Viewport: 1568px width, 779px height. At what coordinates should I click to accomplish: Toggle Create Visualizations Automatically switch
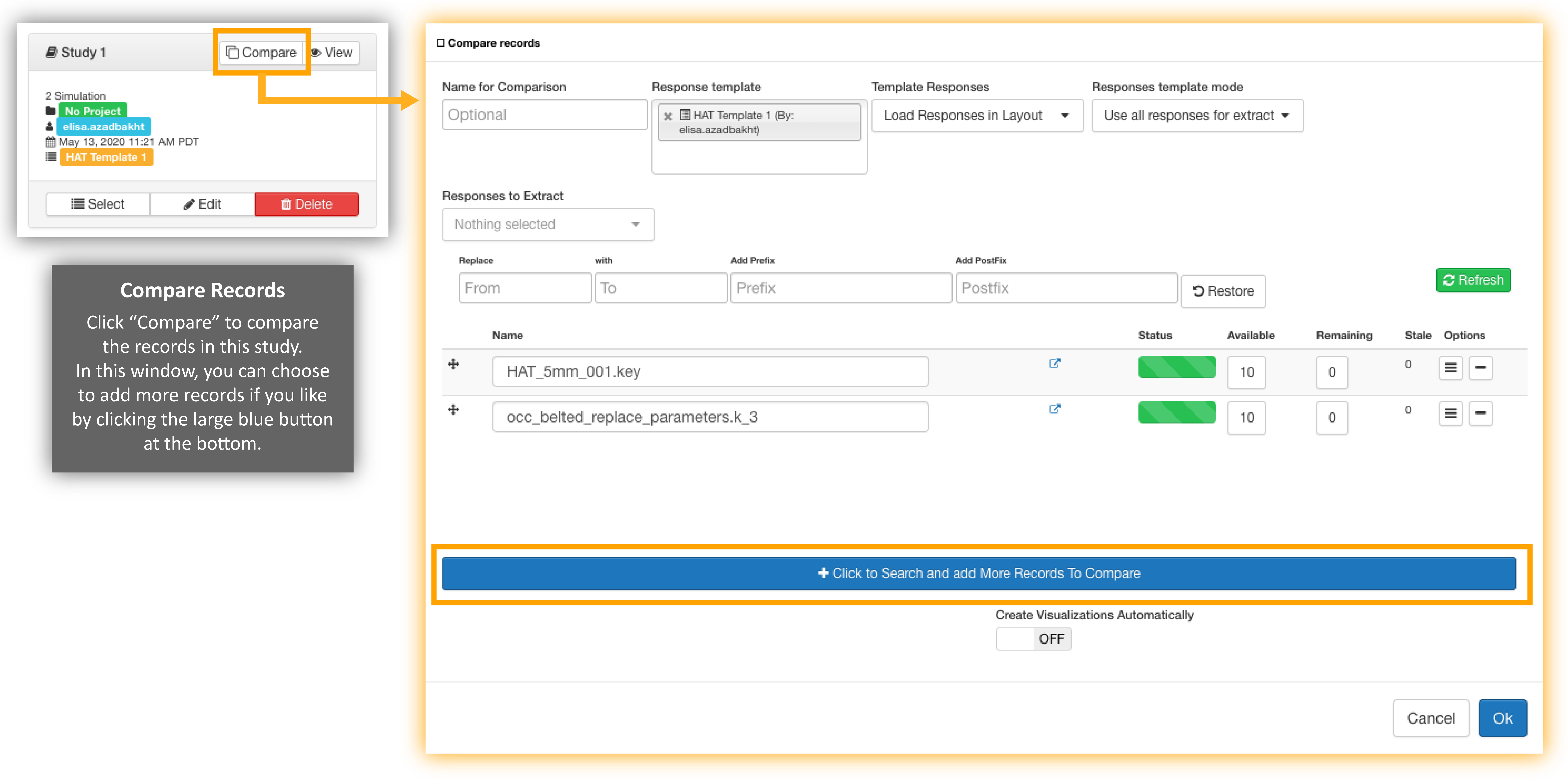[1034, 639]
